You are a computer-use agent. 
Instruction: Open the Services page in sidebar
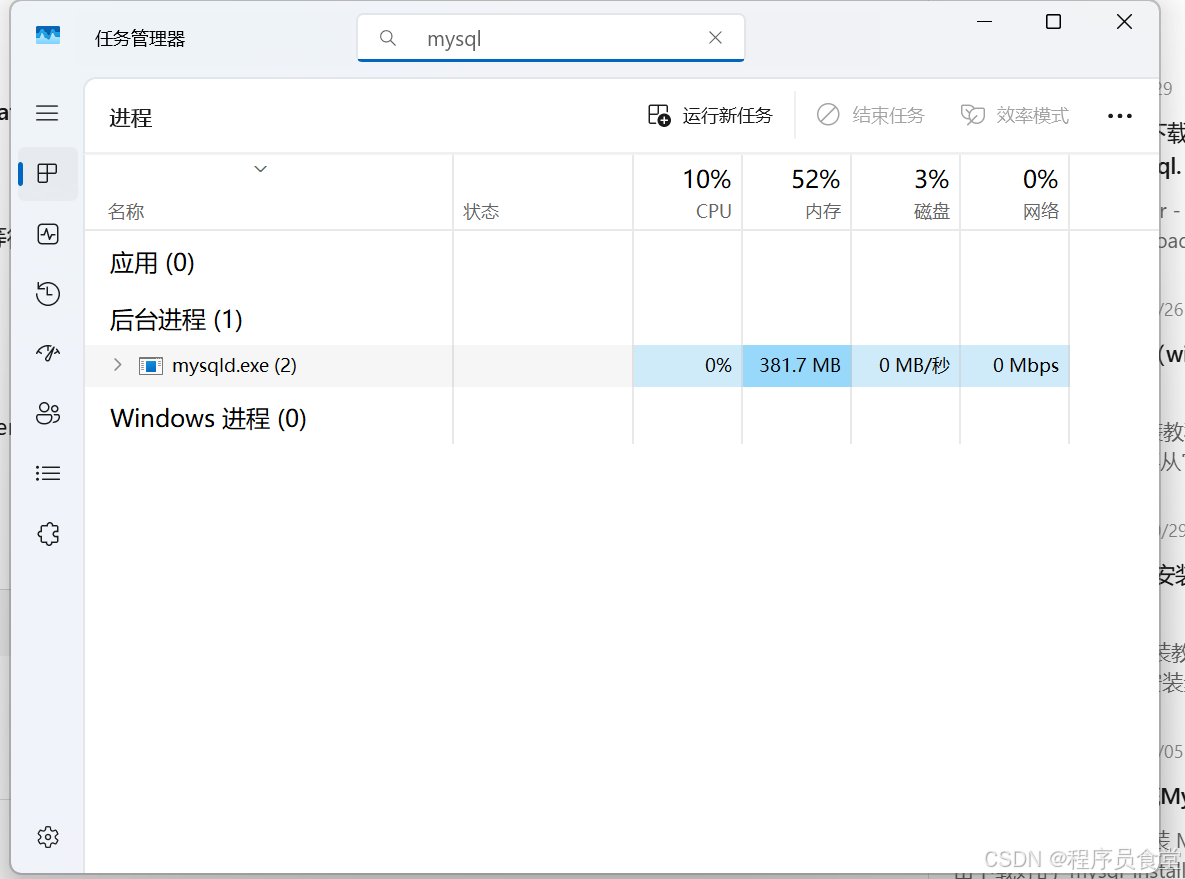pyautogui.click(x=48, y=534)
